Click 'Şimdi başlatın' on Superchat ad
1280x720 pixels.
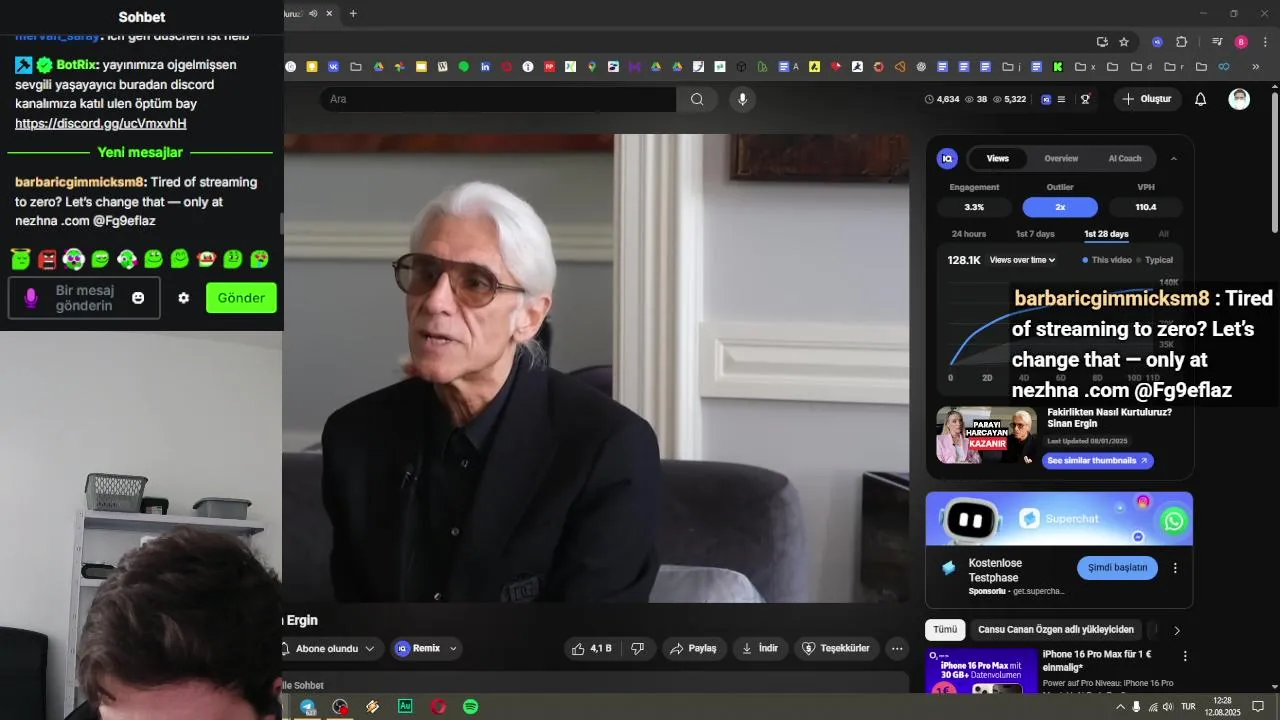tap(1117, 567)
